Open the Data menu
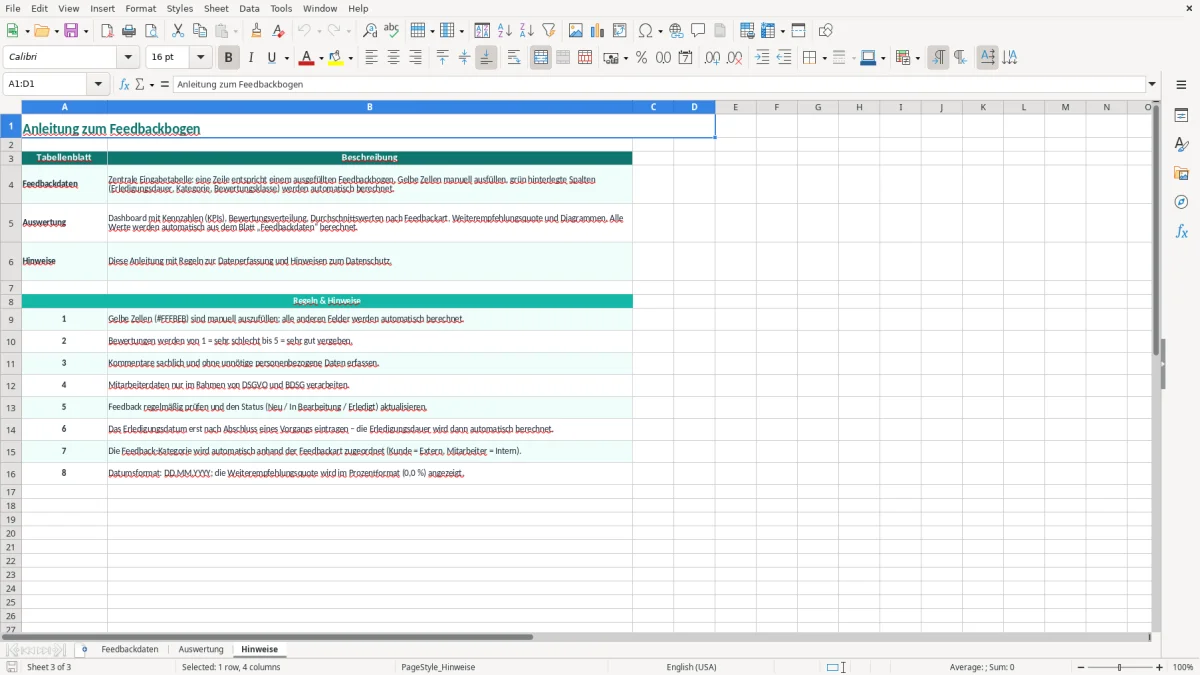 [x=249, y=8]
